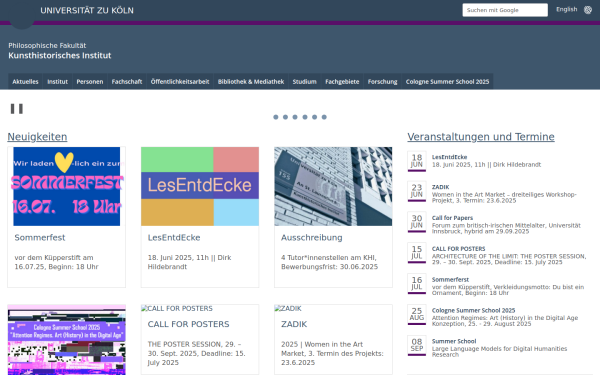This screenshot has width=600, height=375.
Task: Open the Fachschaft menu
Action: pyautogui.click(x=127, y=82)
